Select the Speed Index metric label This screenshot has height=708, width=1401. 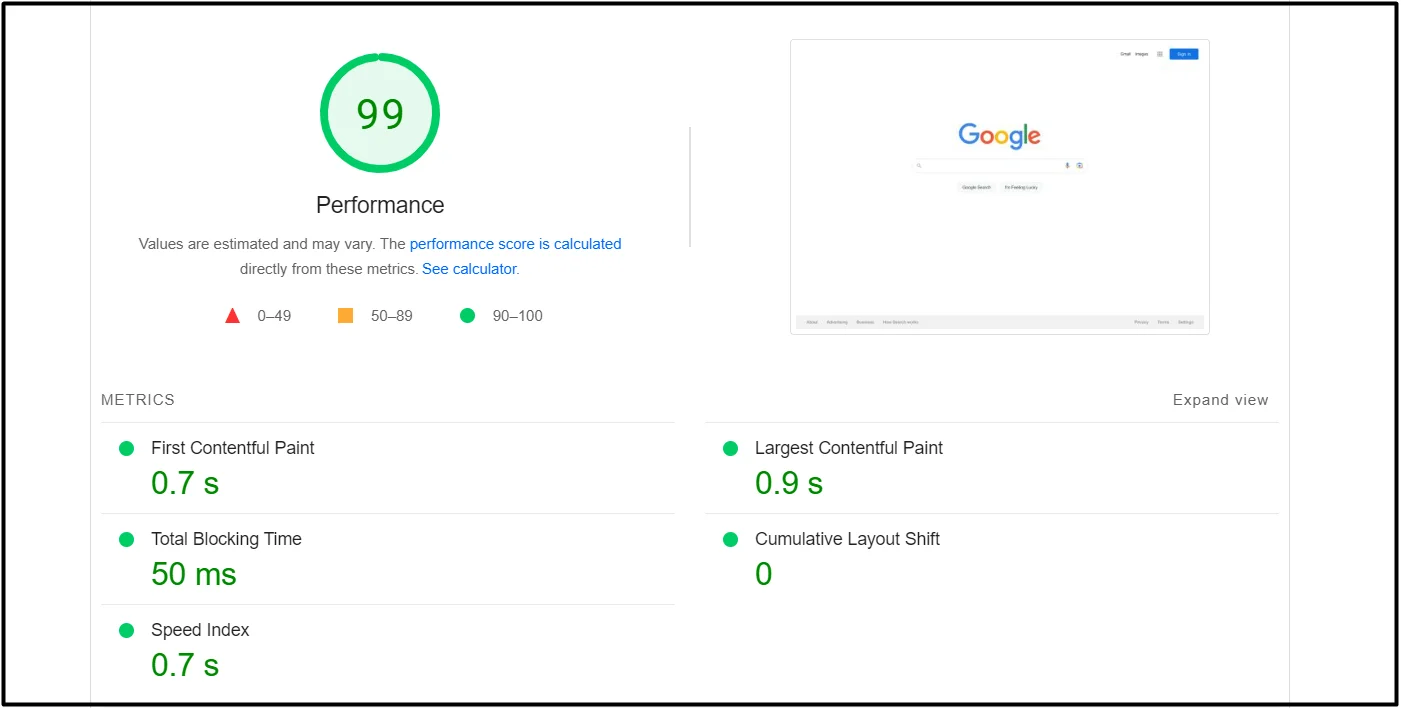(x=200, y=630)
